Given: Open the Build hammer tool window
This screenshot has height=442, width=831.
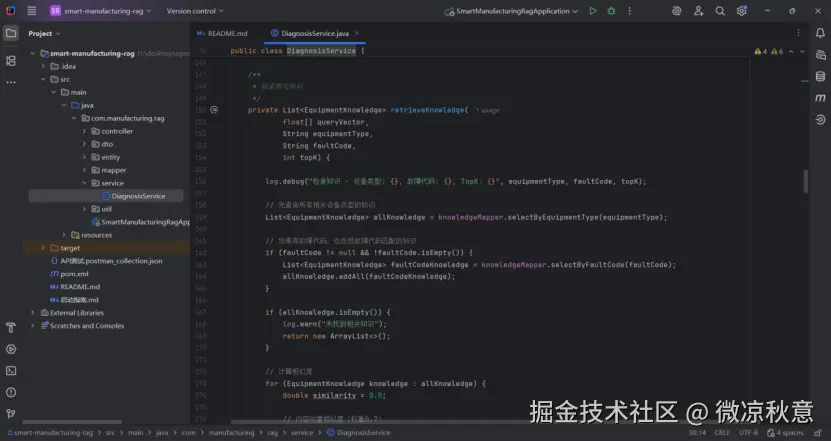Looking at the screenshot, I should (x=11, y=328).
